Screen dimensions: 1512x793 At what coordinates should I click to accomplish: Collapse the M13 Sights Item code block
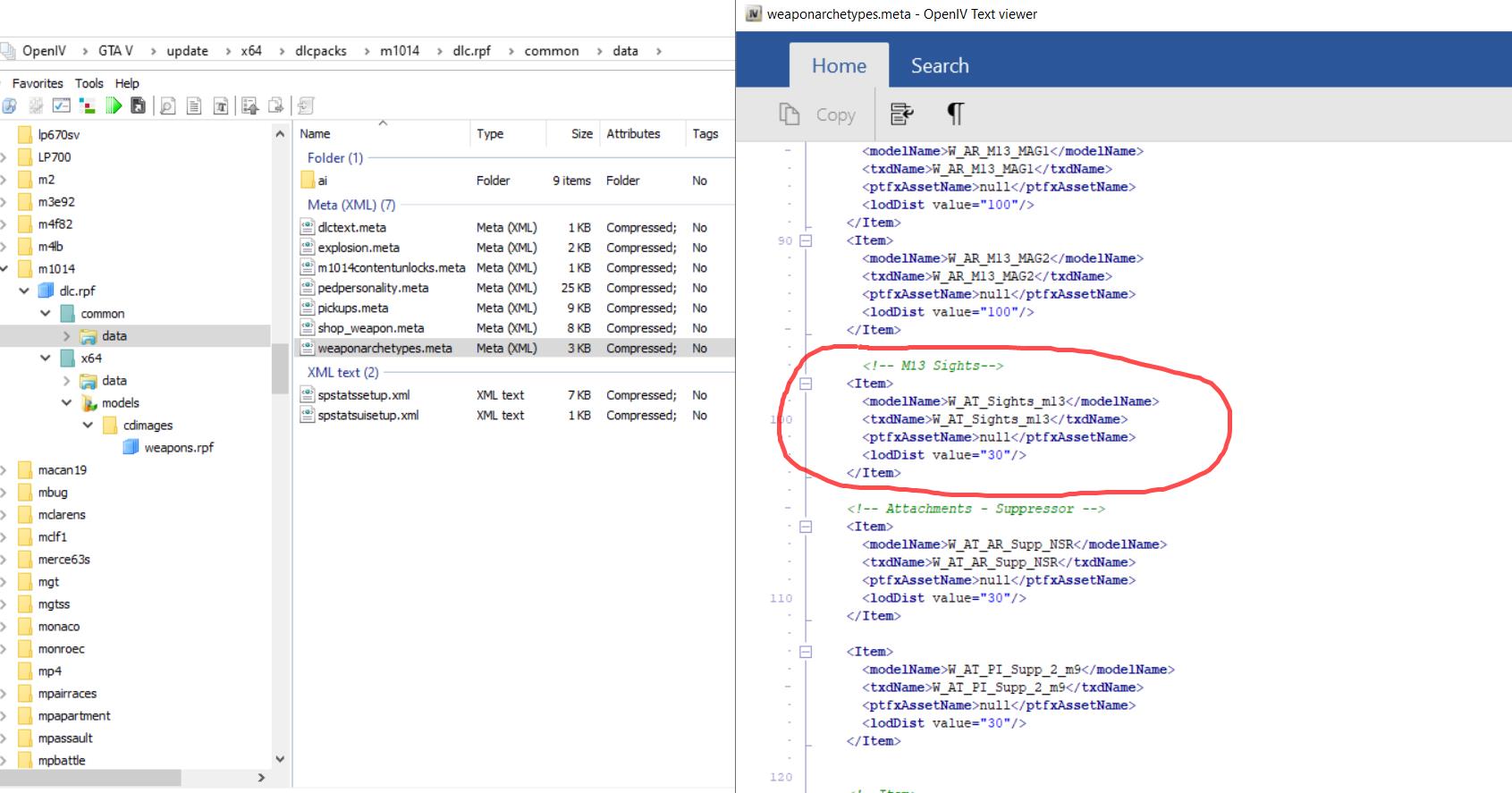point(806,384)
